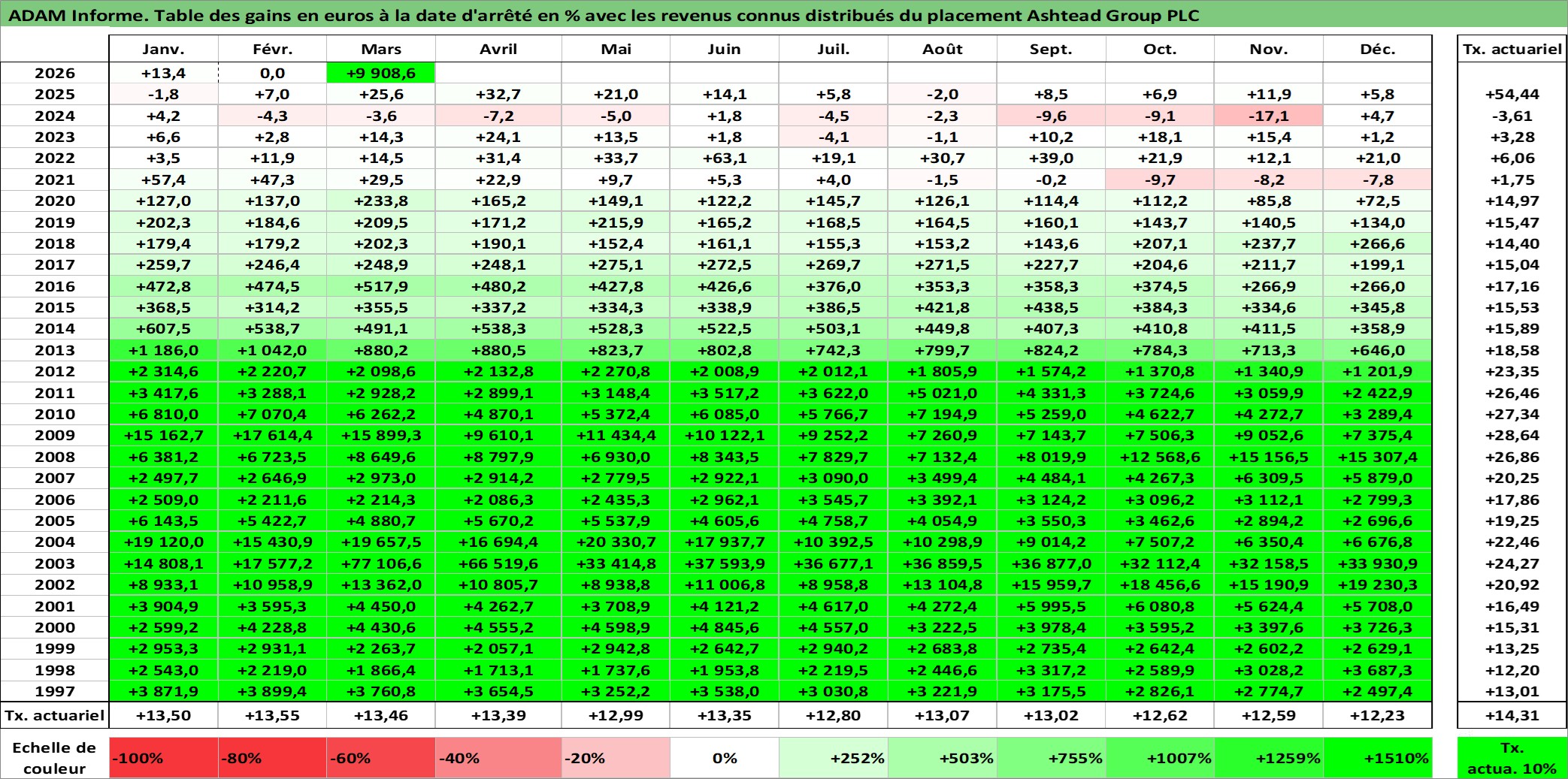Select the value +17 614,4
This screenshot has height=779, width=1568.
272,435
